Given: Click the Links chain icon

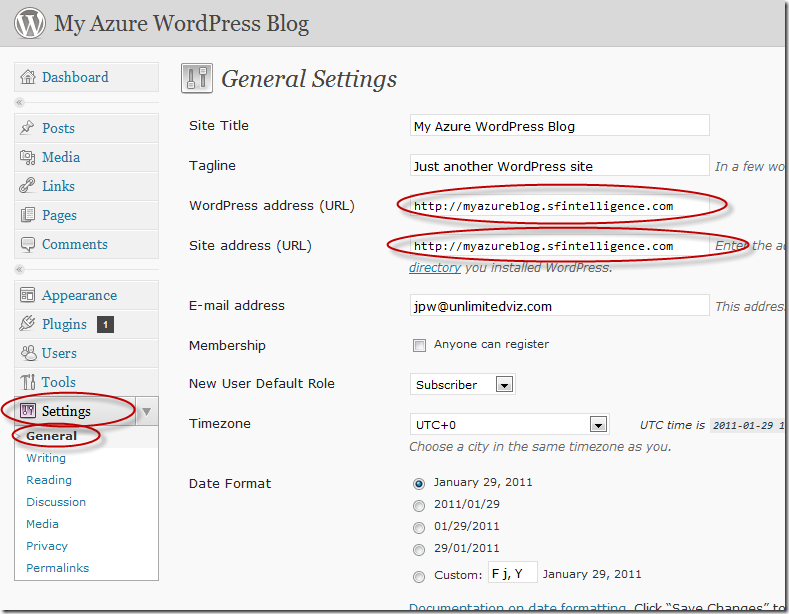Looking at the screenshot, I should 27,186.
